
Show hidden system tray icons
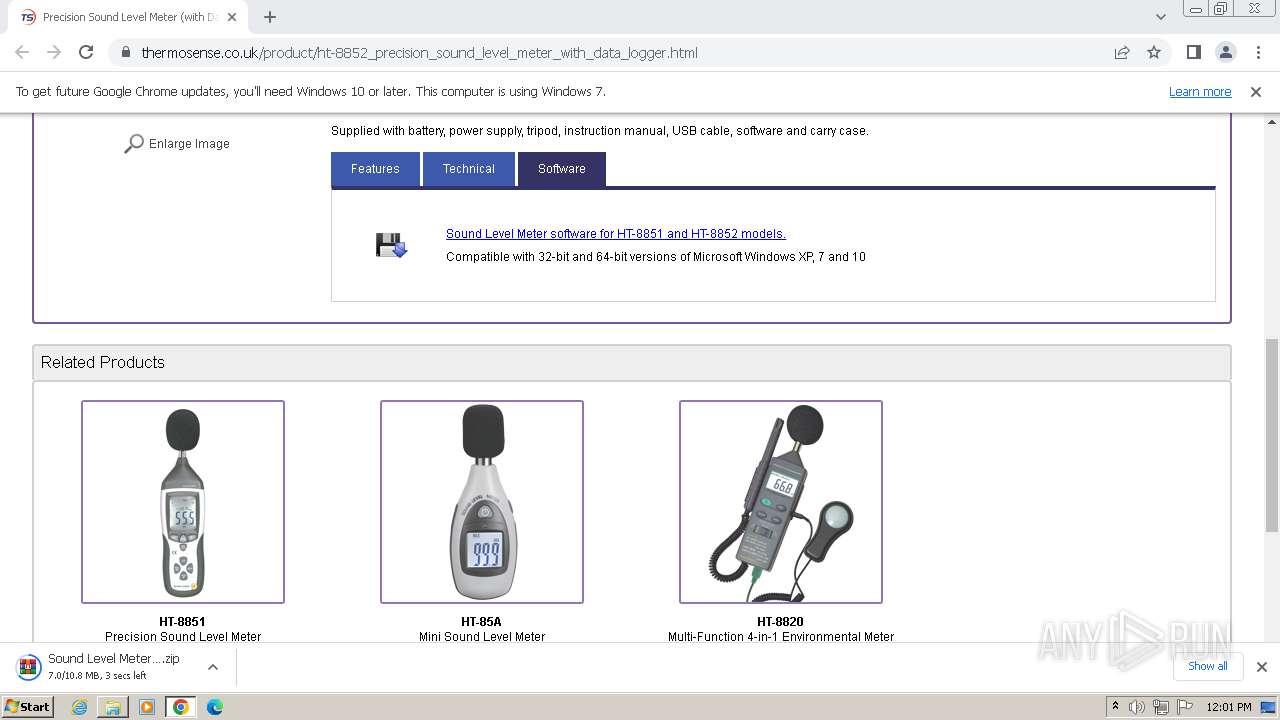[x=1115, y=706]
